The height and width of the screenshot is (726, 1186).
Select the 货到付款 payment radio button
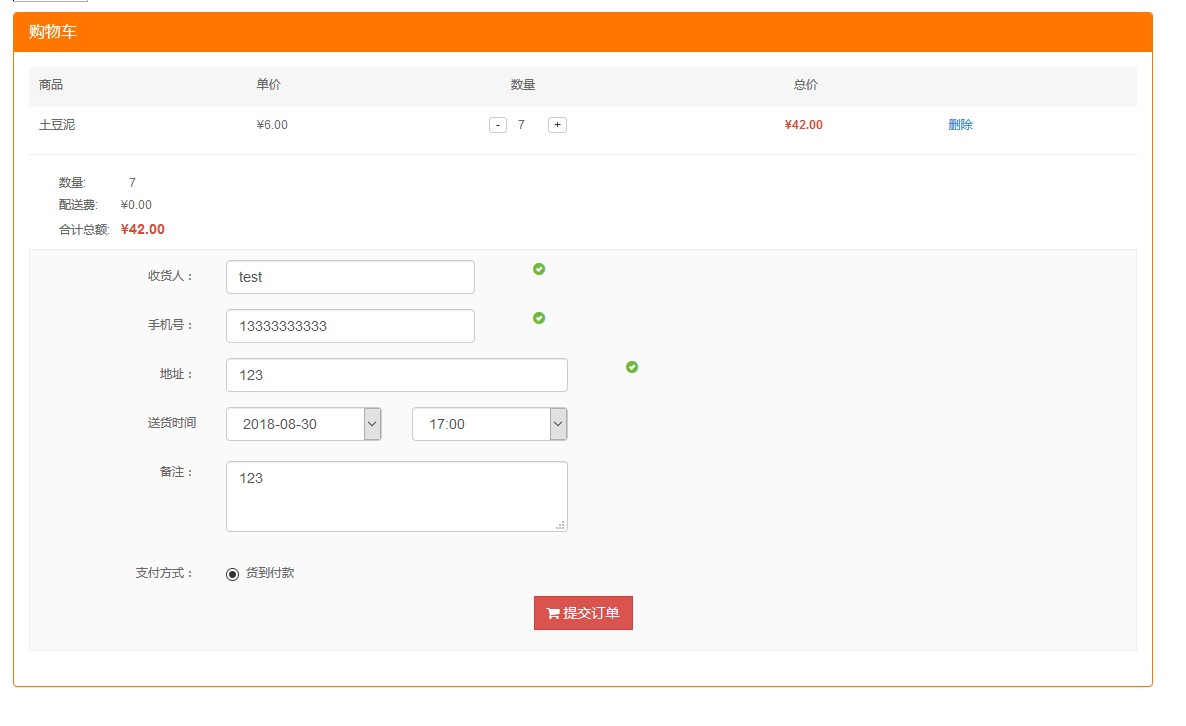click(x=232, y=574)
